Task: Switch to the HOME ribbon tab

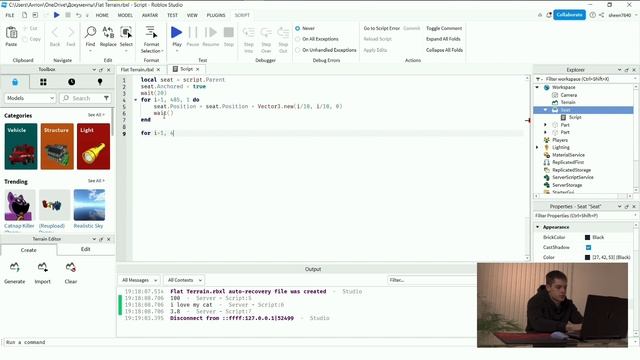Action: 102,15
